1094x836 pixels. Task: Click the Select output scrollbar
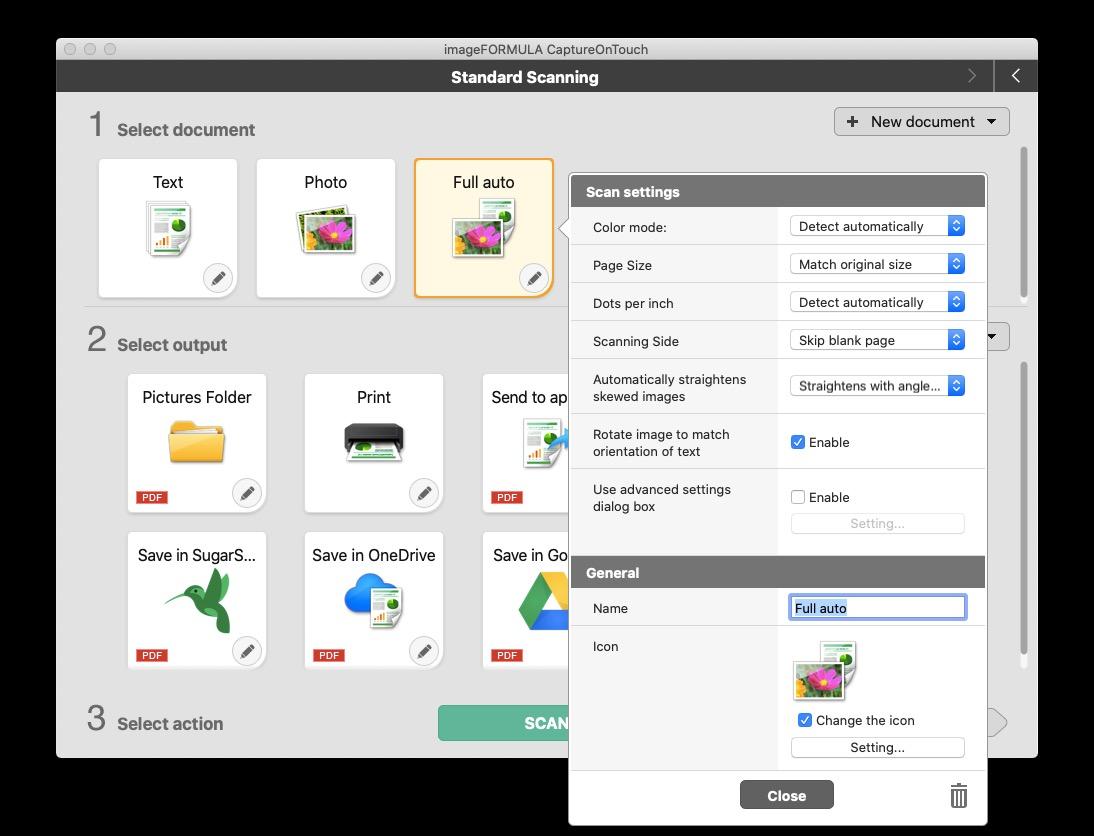click(x=1024, y=509)
